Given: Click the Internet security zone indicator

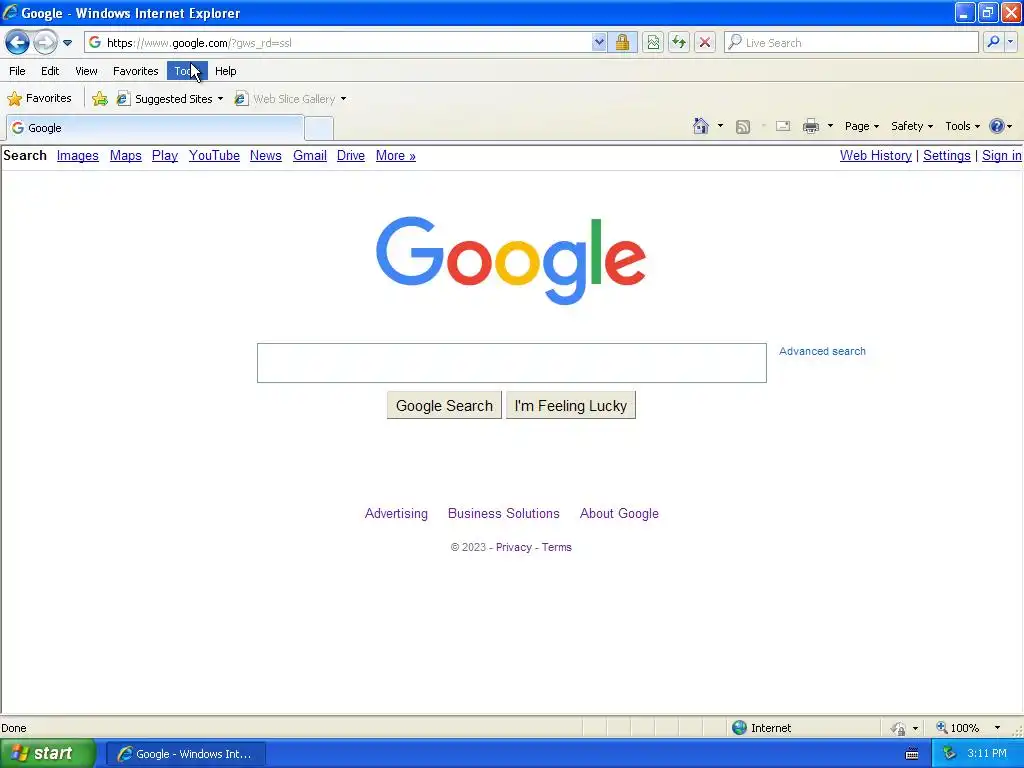Looking at the screenshot, I should (x=762, y=728).
